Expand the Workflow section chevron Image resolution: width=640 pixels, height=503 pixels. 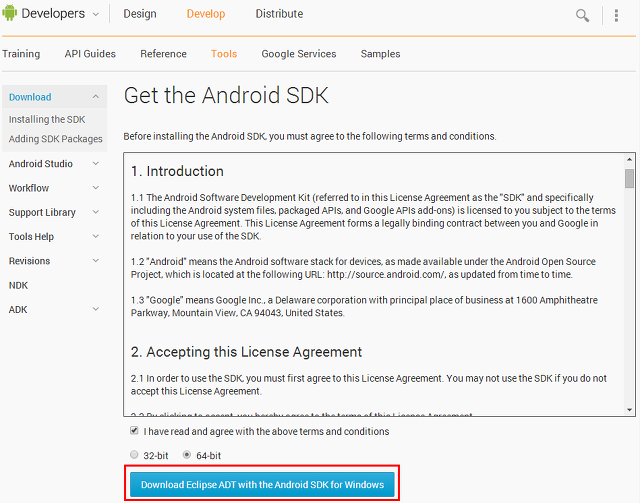coord(96,188)
